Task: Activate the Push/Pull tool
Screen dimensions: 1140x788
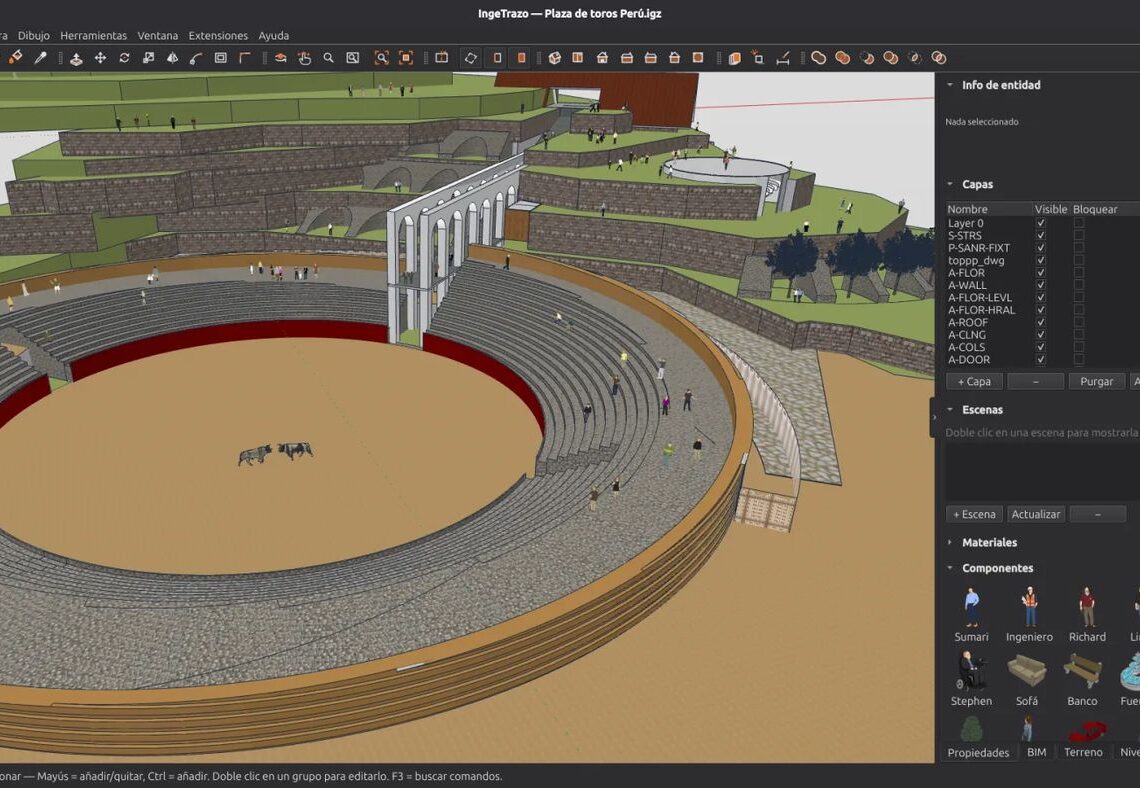Action: [76, 58]
